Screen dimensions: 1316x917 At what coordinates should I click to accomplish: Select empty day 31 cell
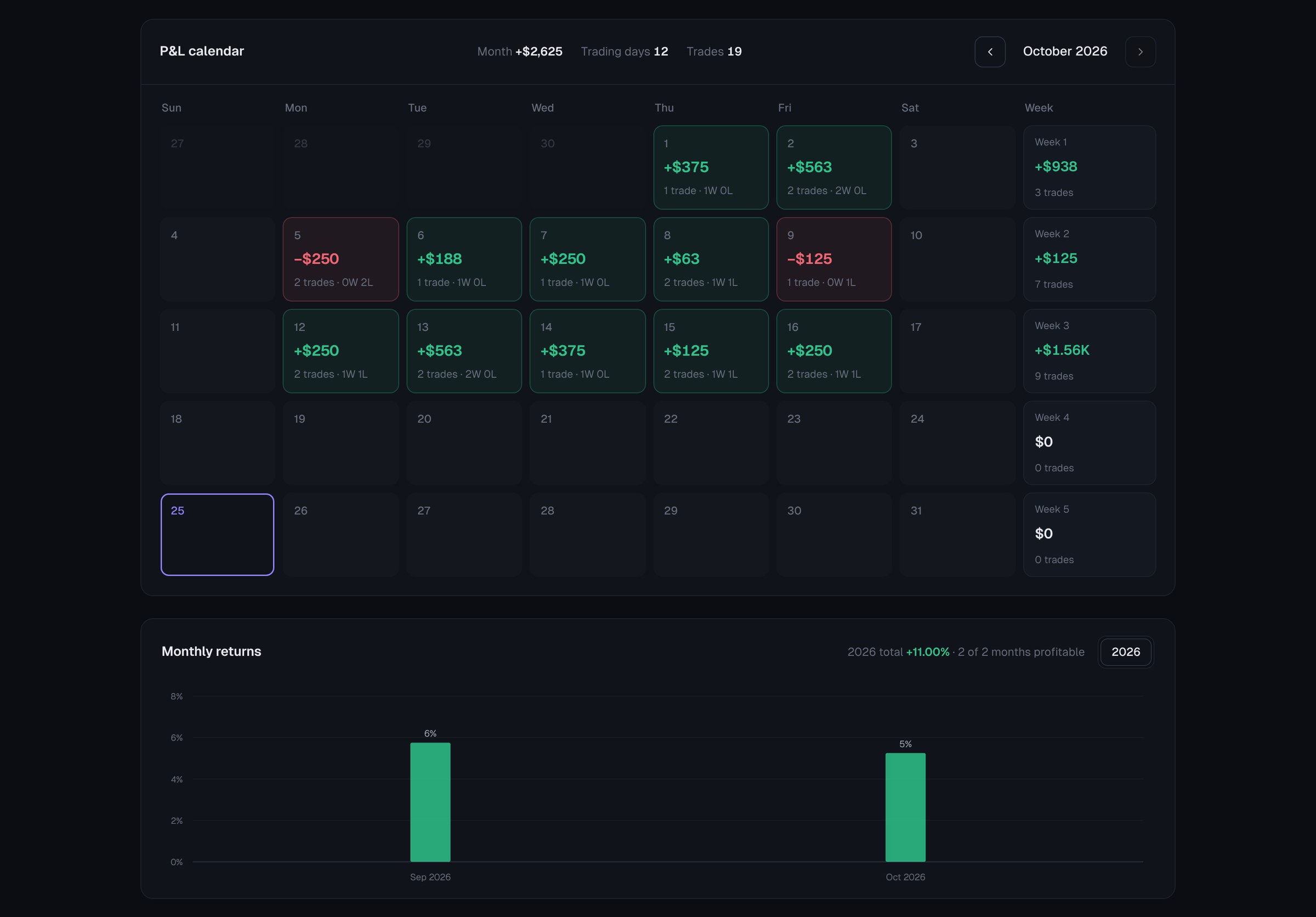tap(957, 534)
